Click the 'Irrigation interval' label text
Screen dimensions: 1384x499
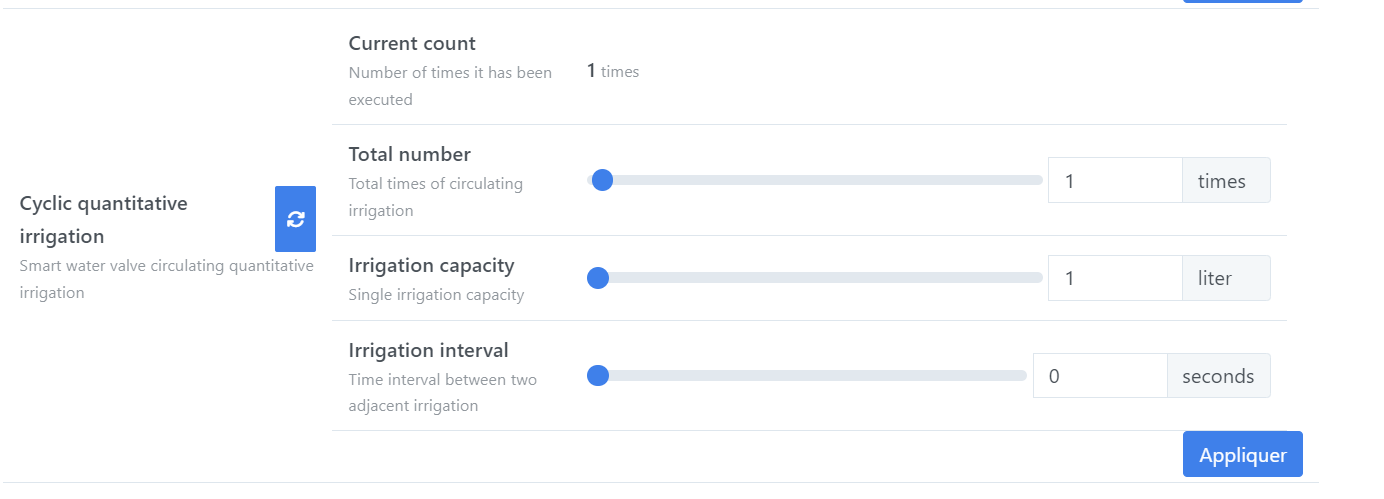pos(428,350)
